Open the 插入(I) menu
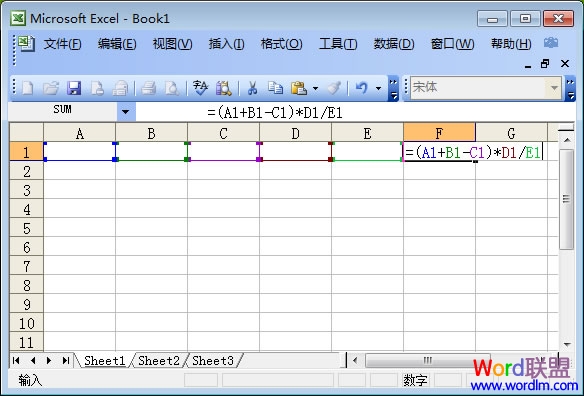 (226, 44)
